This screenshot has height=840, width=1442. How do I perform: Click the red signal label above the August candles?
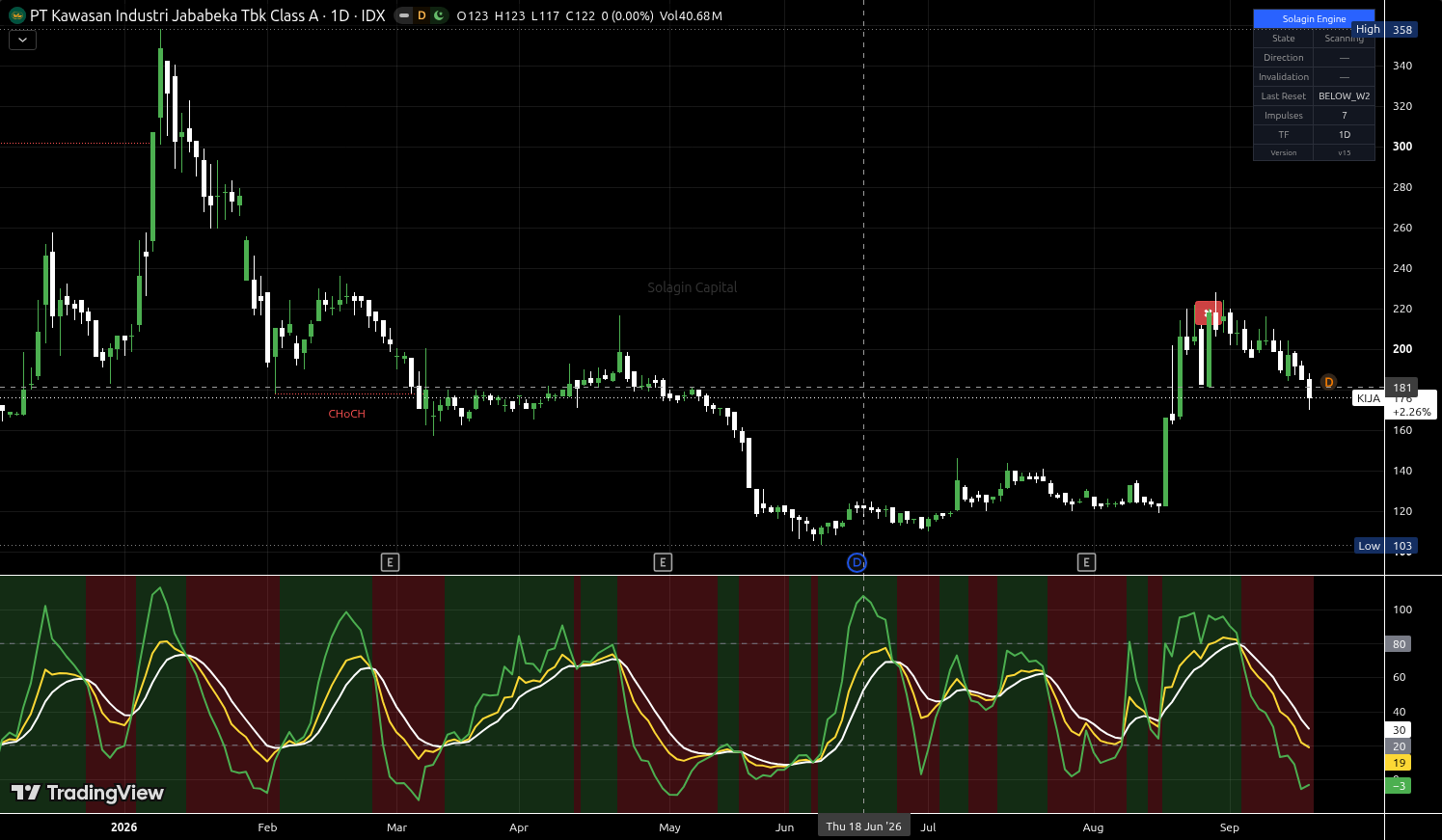point(1208,313)
